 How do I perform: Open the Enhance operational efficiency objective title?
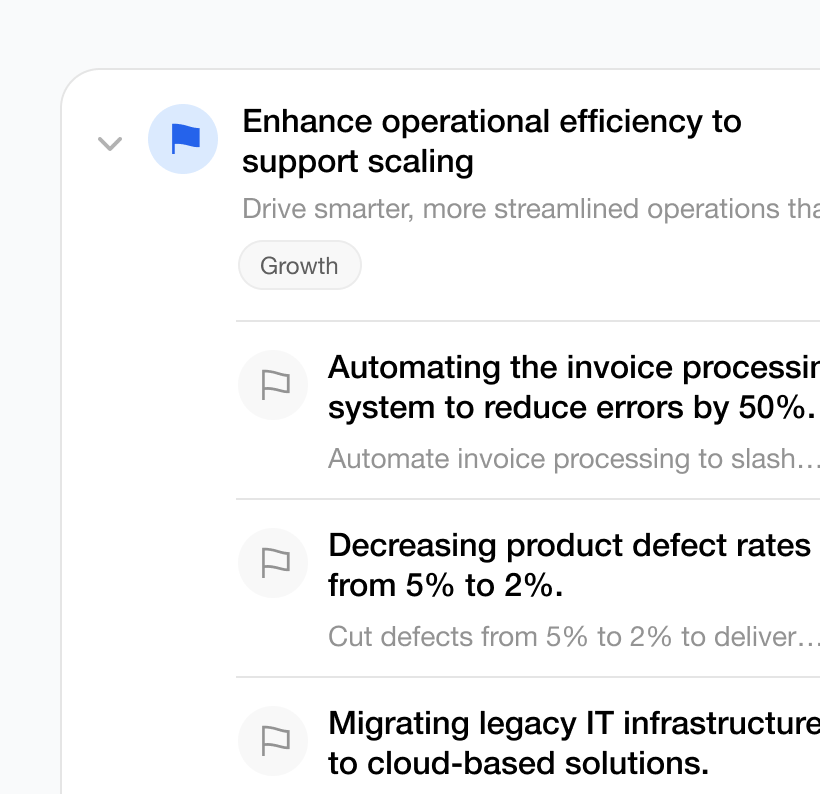click(x=491, y=122)
